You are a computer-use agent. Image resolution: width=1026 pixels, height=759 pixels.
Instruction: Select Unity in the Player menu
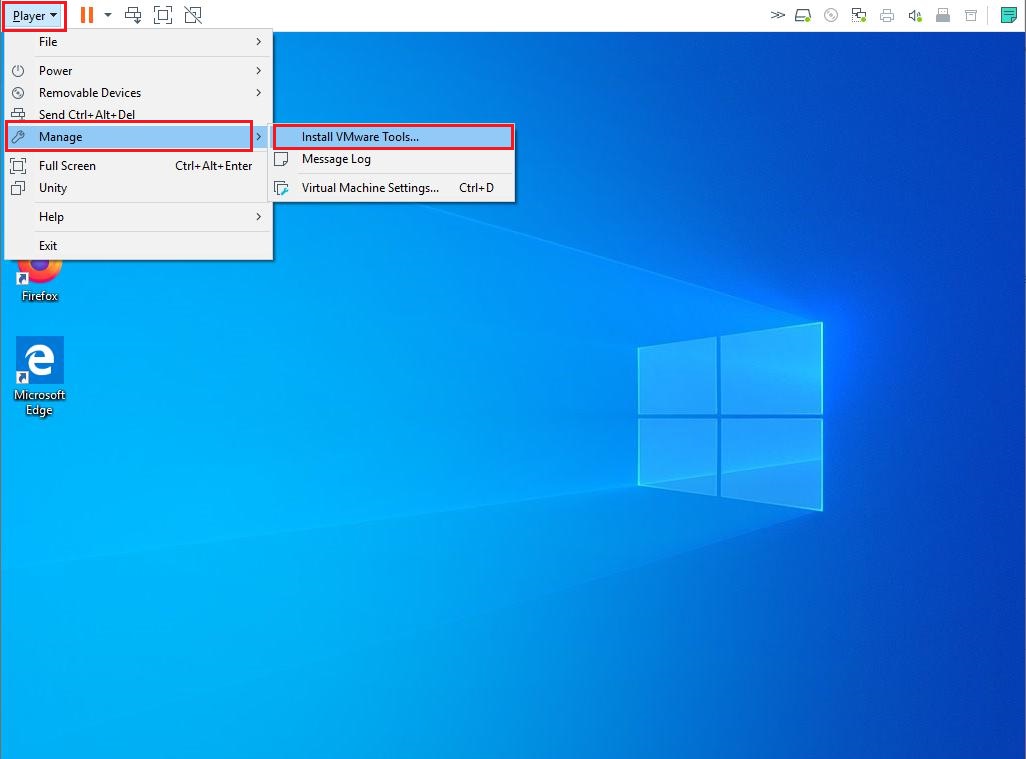pyautogui.click(x=53, y=188)
